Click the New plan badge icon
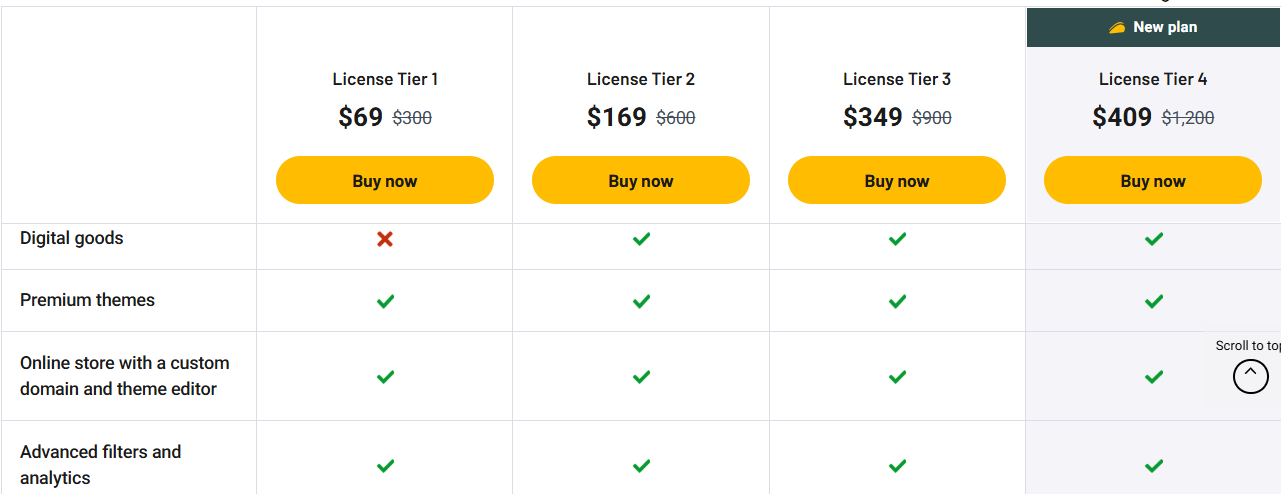The width and height of the screenshot is (1281, 494). [1117, 28]
